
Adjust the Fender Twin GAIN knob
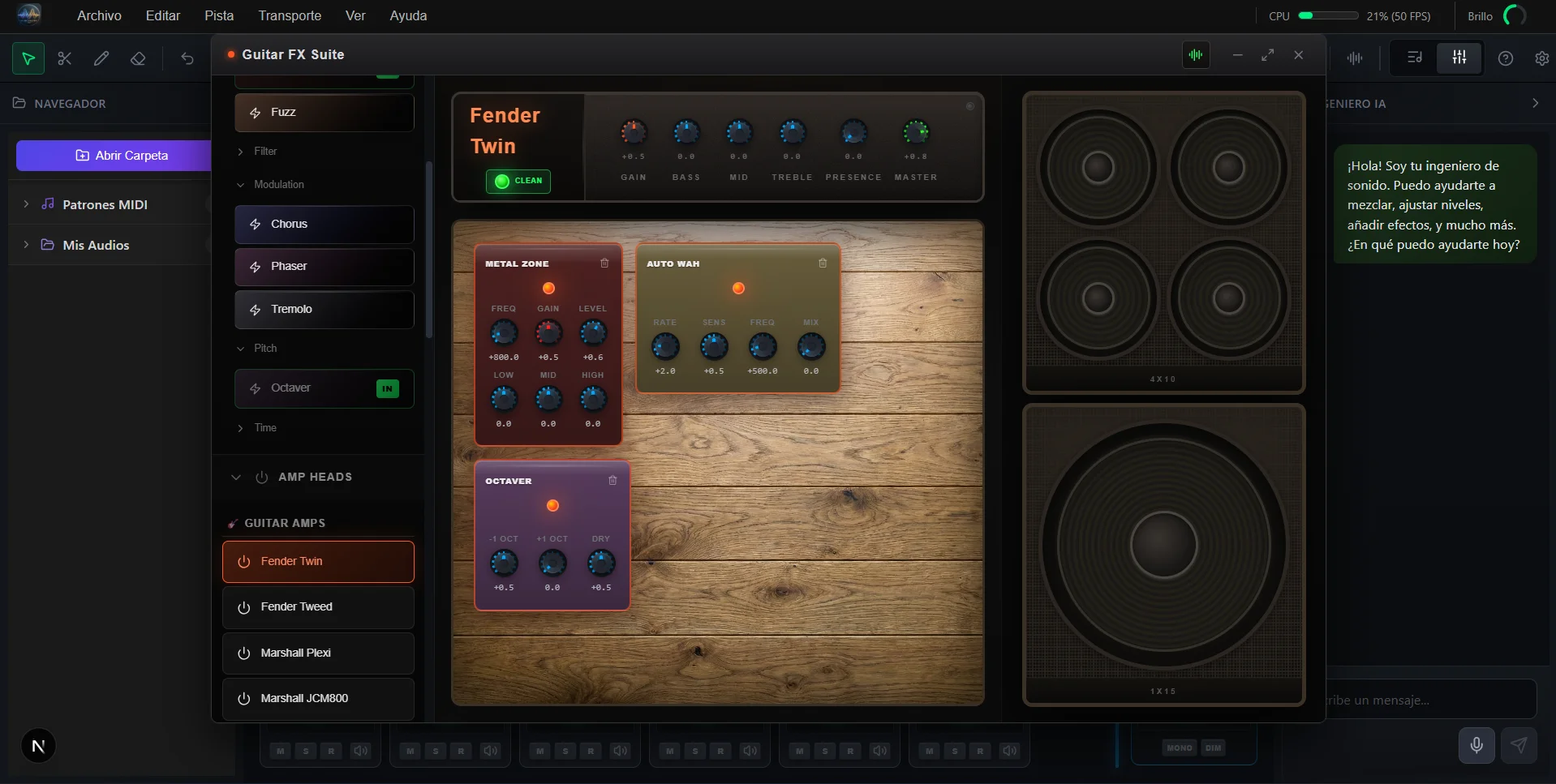click(634, 132)
